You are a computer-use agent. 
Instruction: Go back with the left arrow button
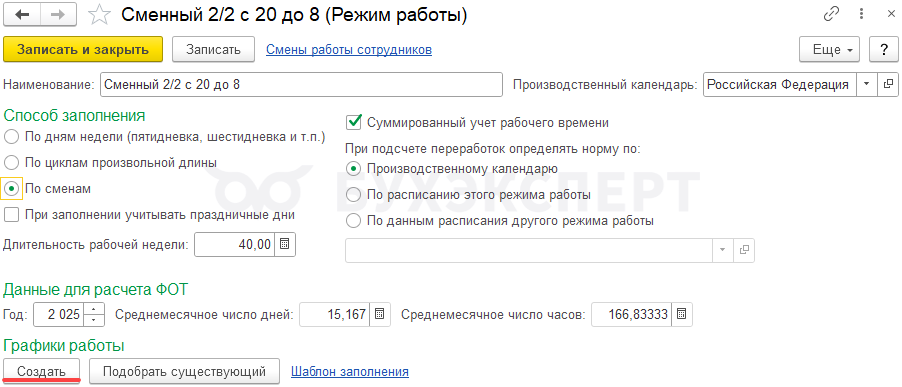pos(24,15)
